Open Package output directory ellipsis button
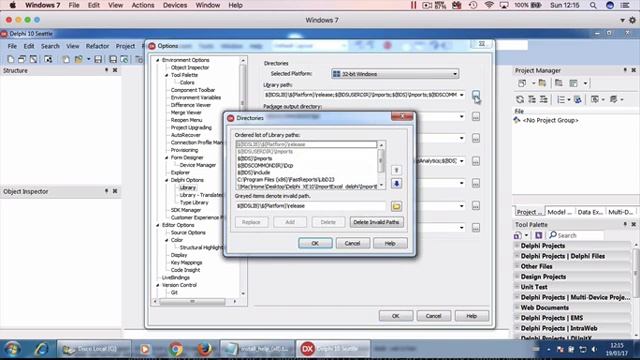 click(x=476, y=117)
